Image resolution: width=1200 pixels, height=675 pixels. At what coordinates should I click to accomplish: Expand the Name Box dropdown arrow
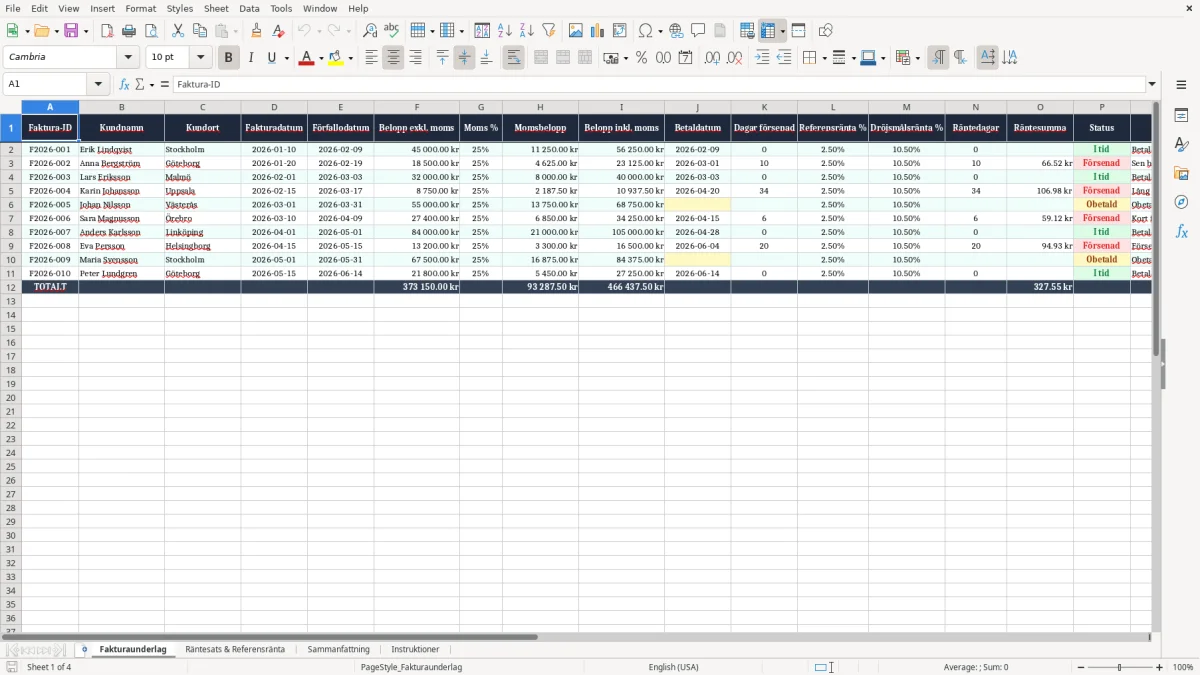click(x=98, y=84)
